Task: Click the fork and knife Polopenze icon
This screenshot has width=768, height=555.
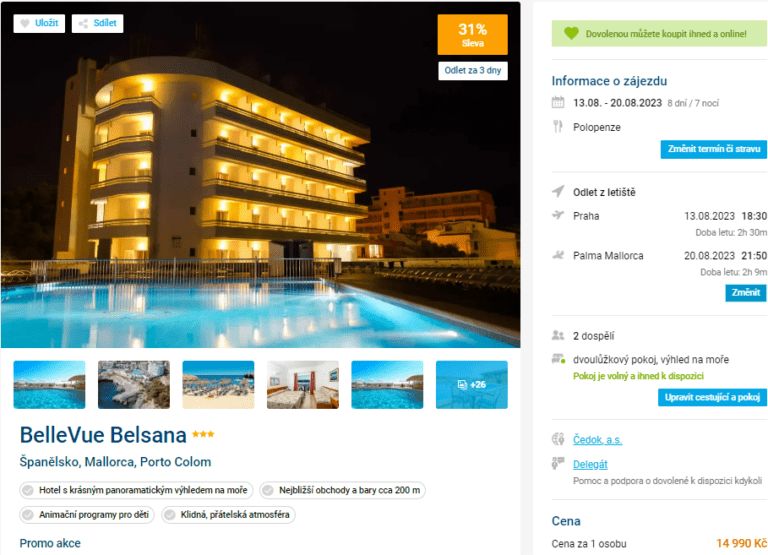Action: tap(558, 127)
